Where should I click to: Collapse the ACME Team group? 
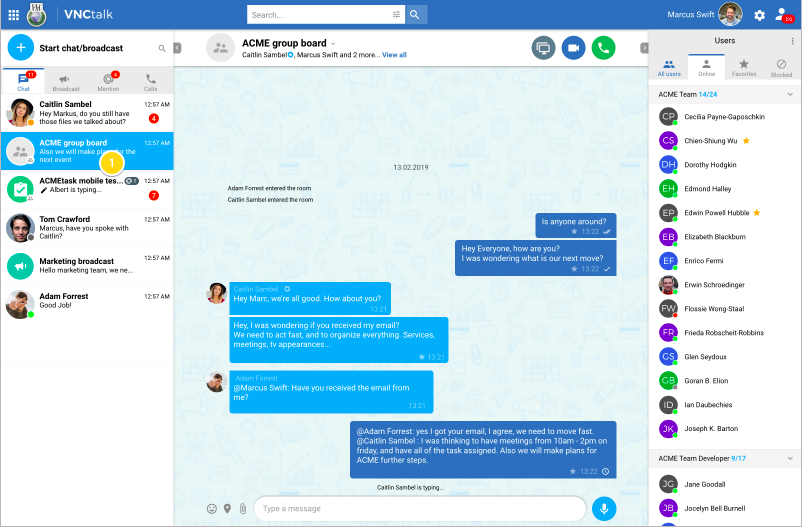tap(790, 94)
